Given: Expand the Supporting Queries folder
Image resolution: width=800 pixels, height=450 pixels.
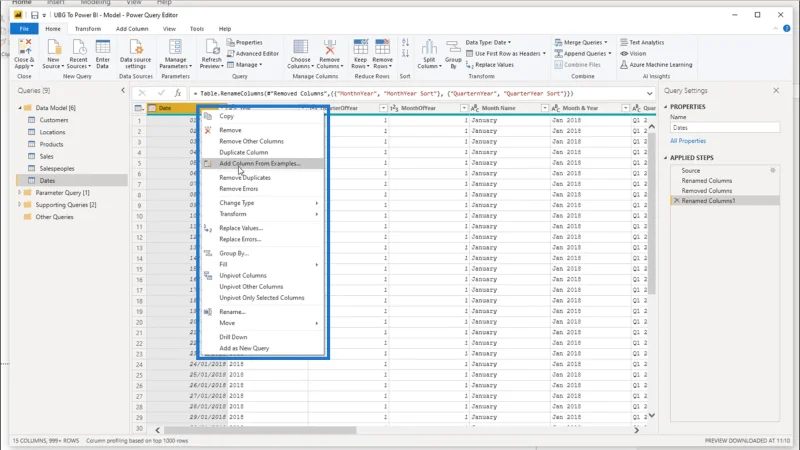Looking at the screenshot, I should point(20,205).
